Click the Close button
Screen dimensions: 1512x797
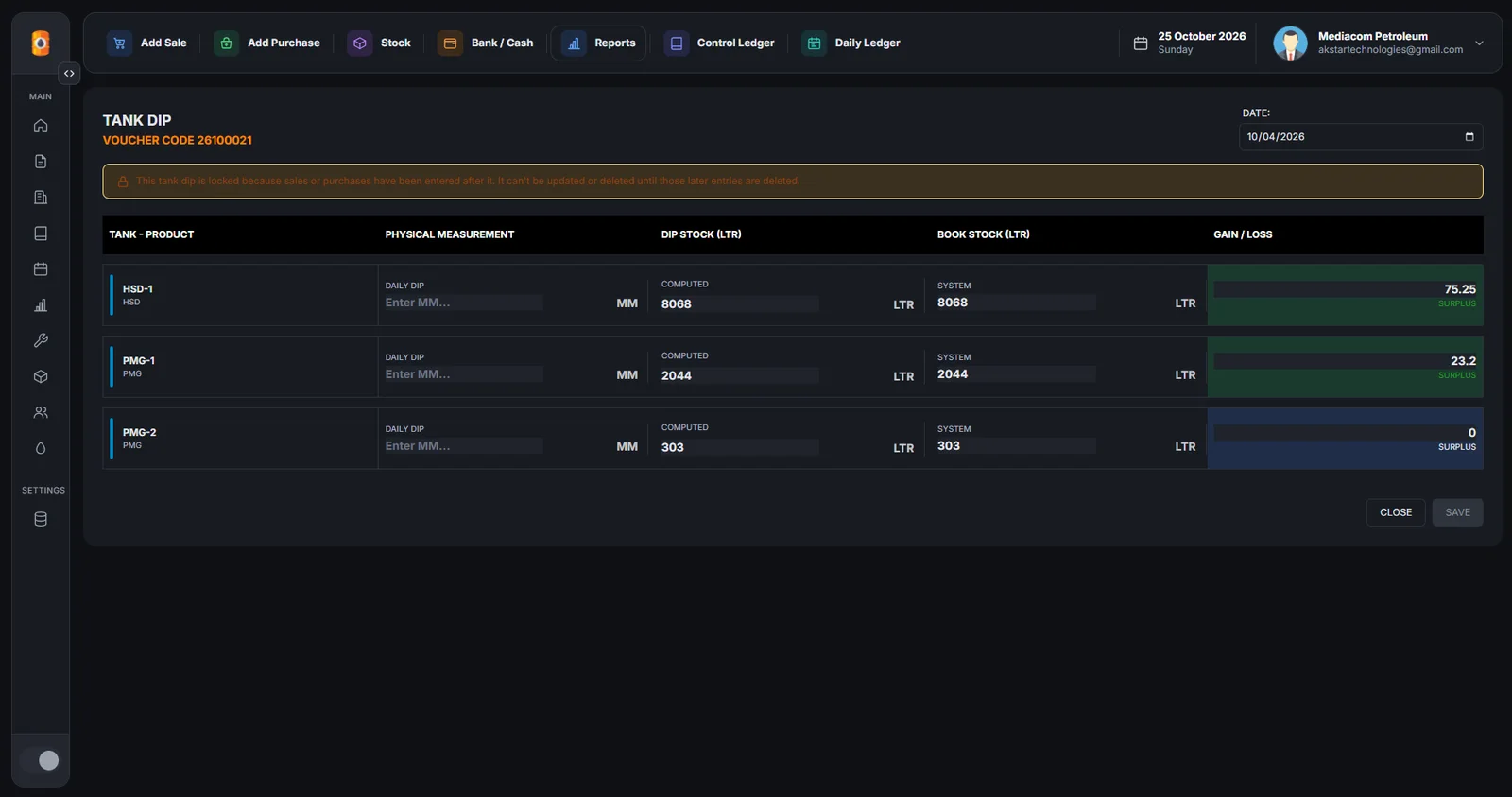(1396, 512)
